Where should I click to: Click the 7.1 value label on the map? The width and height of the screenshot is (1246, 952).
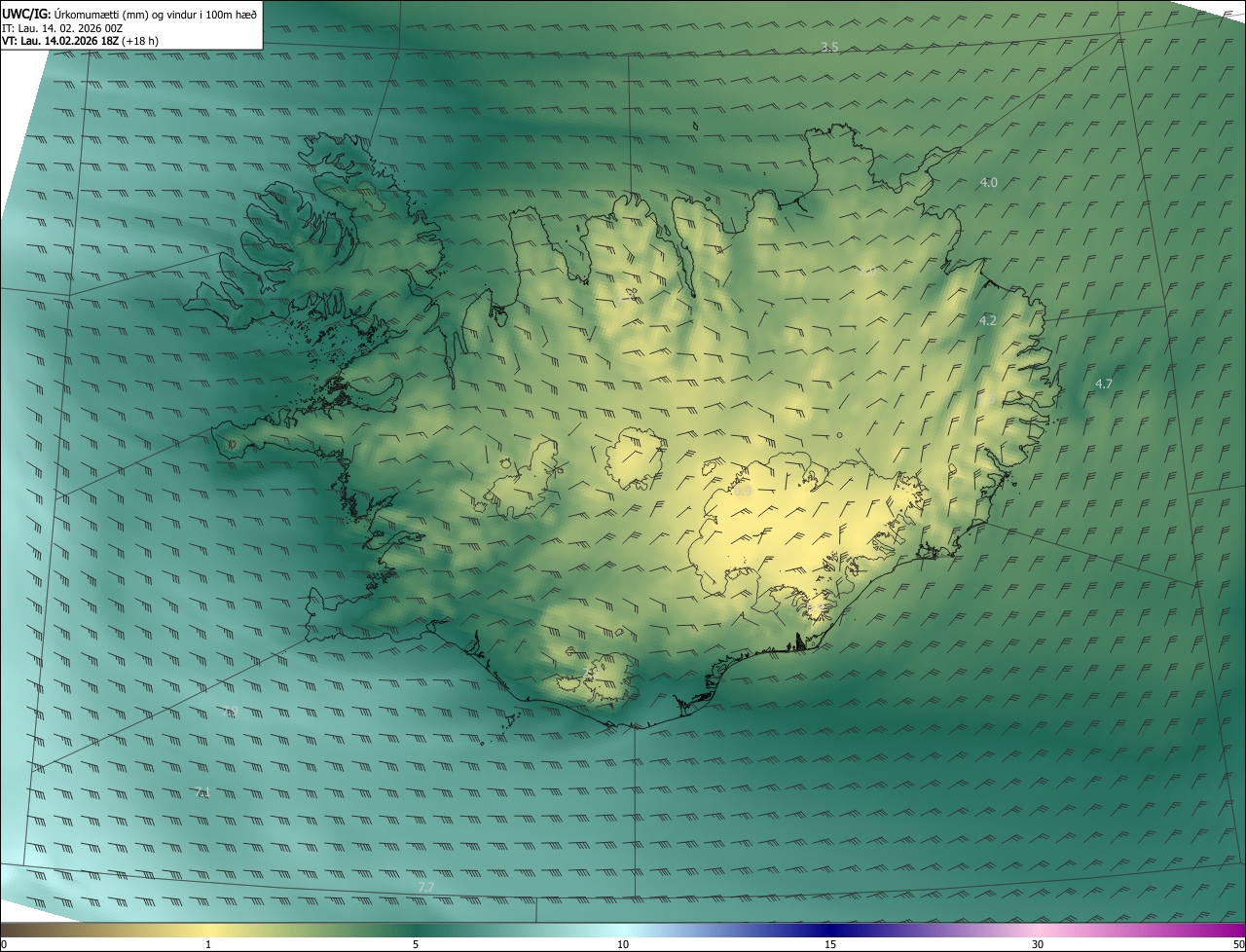202,792
